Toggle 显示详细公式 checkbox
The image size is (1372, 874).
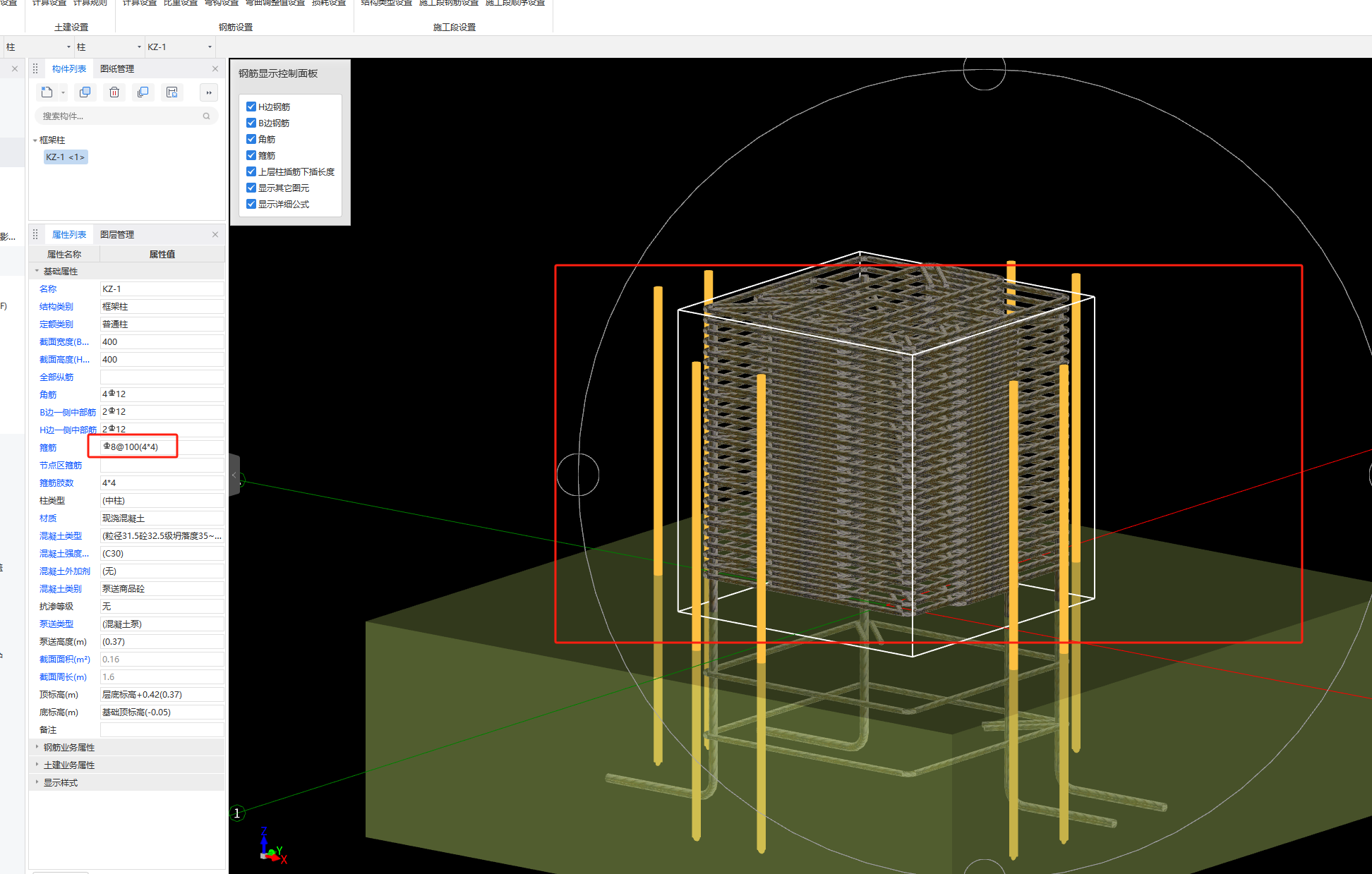(x=251, y=204)
